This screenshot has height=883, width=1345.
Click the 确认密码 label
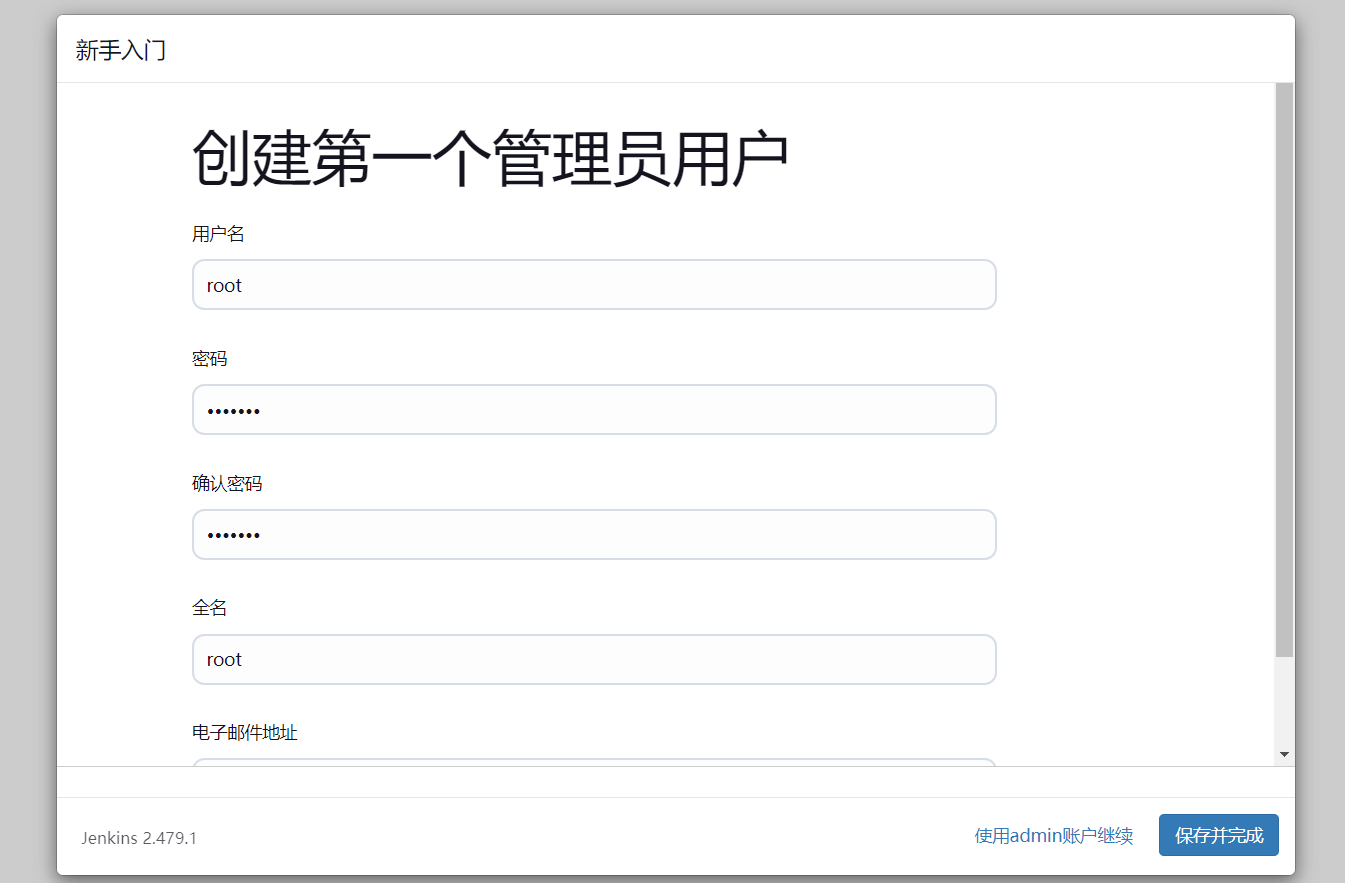(227, 484)
